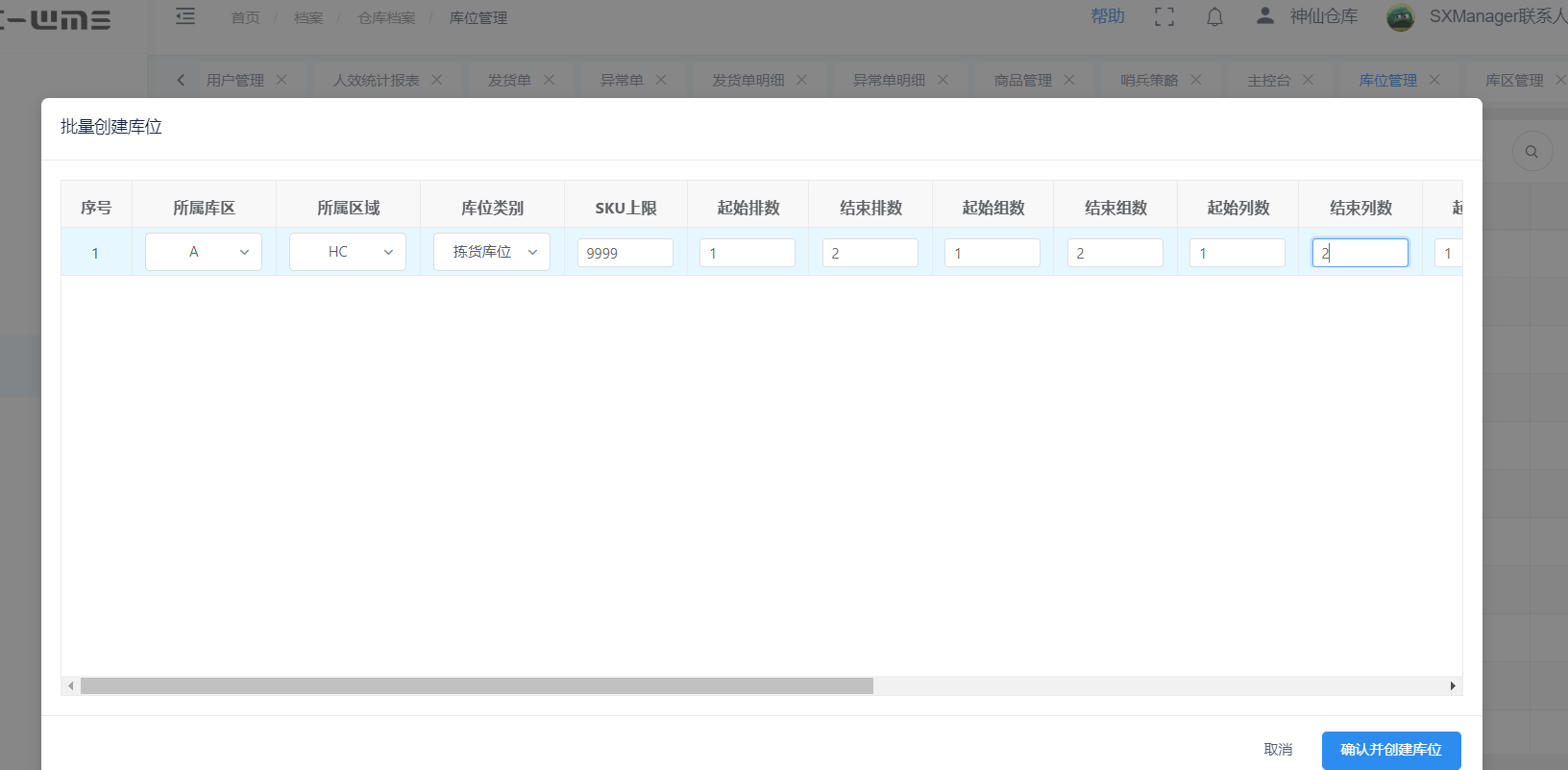Close the 商品管理 tab

pyautogui.click(x=1069, y=80)
